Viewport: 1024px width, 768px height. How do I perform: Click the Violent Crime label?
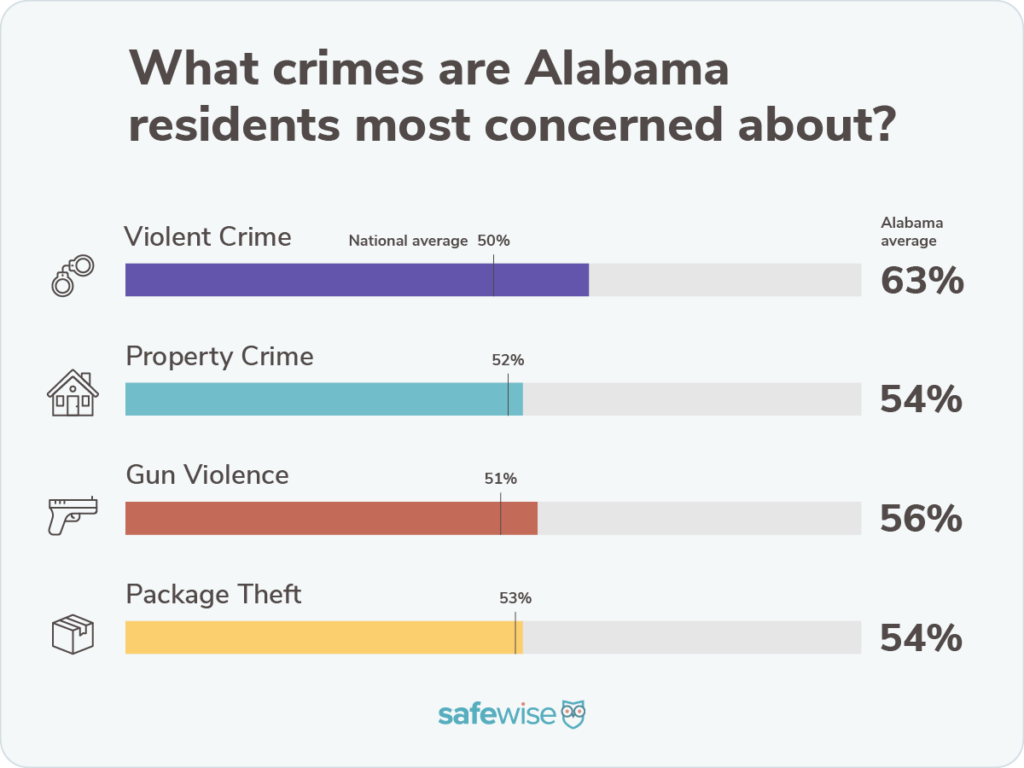[x=208, y=237]
